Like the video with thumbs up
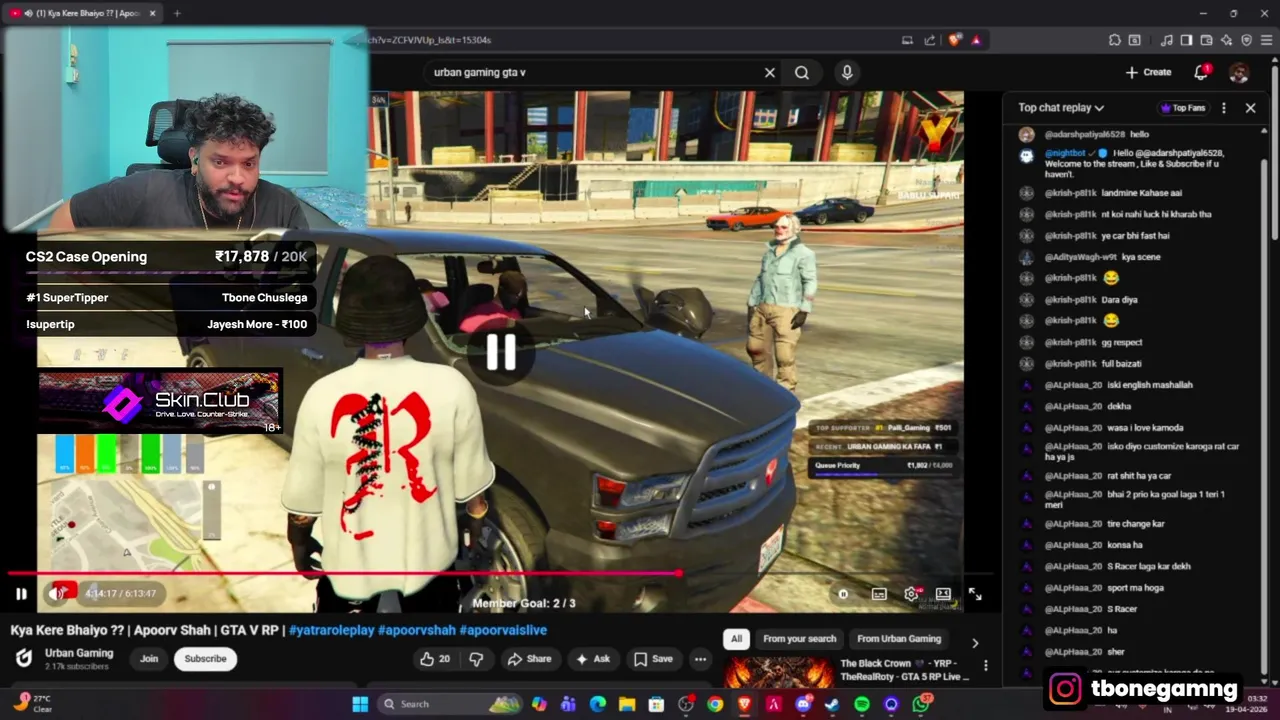This screenshot has width=1280, height=720. [434, 659]
